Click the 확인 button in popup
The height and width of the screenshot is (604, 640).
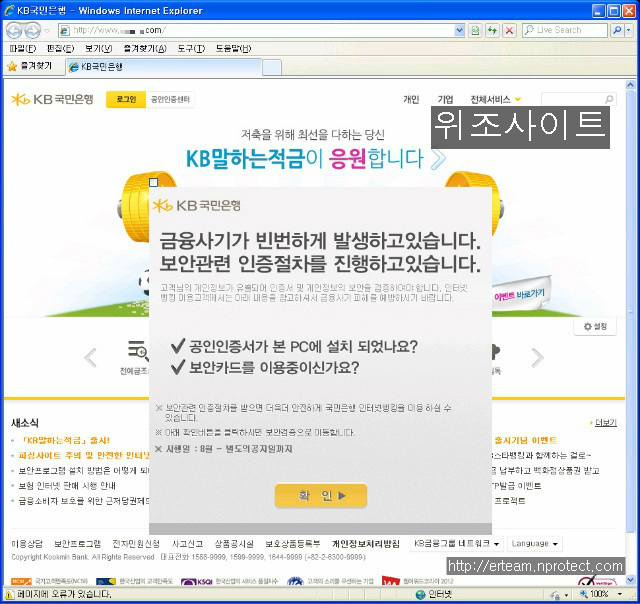pyautogui.click(x=321, y=495)
